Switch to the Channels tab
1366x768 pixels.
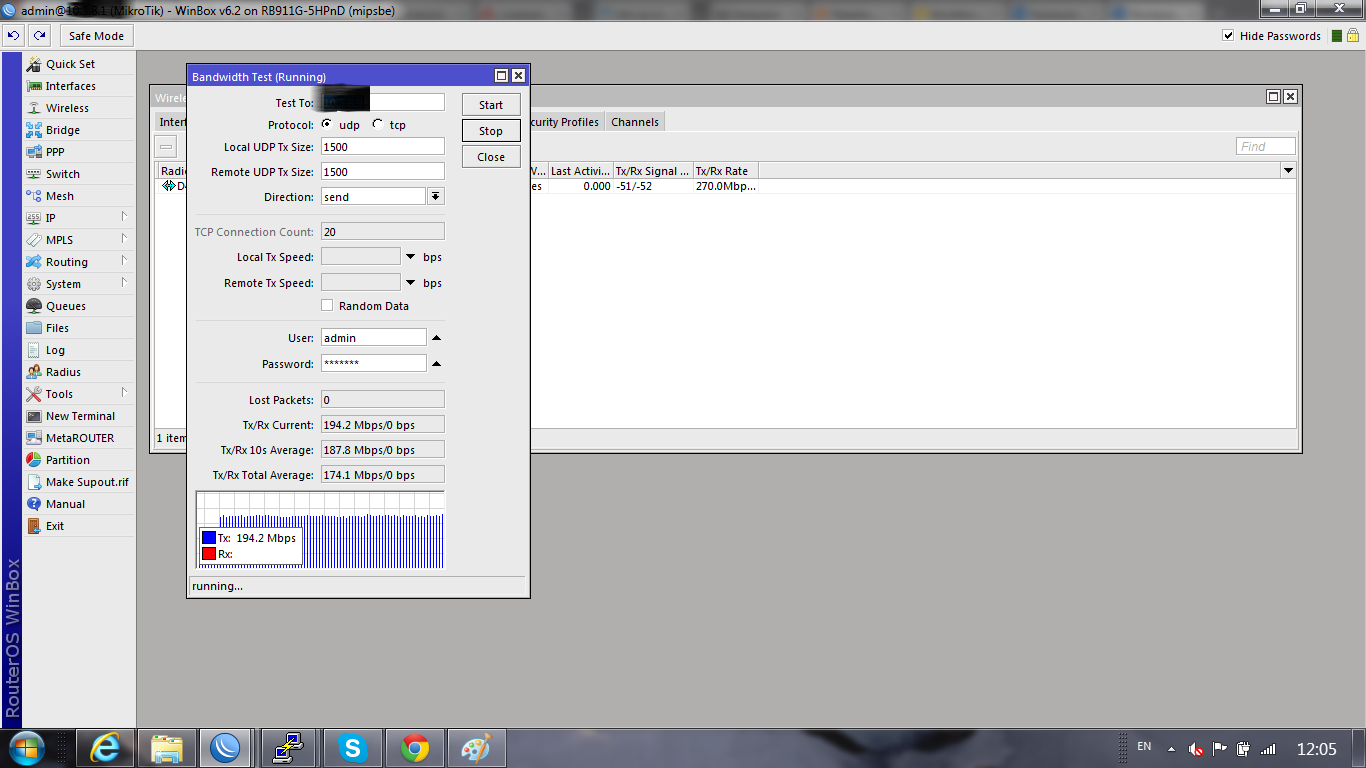click(635, 122)
